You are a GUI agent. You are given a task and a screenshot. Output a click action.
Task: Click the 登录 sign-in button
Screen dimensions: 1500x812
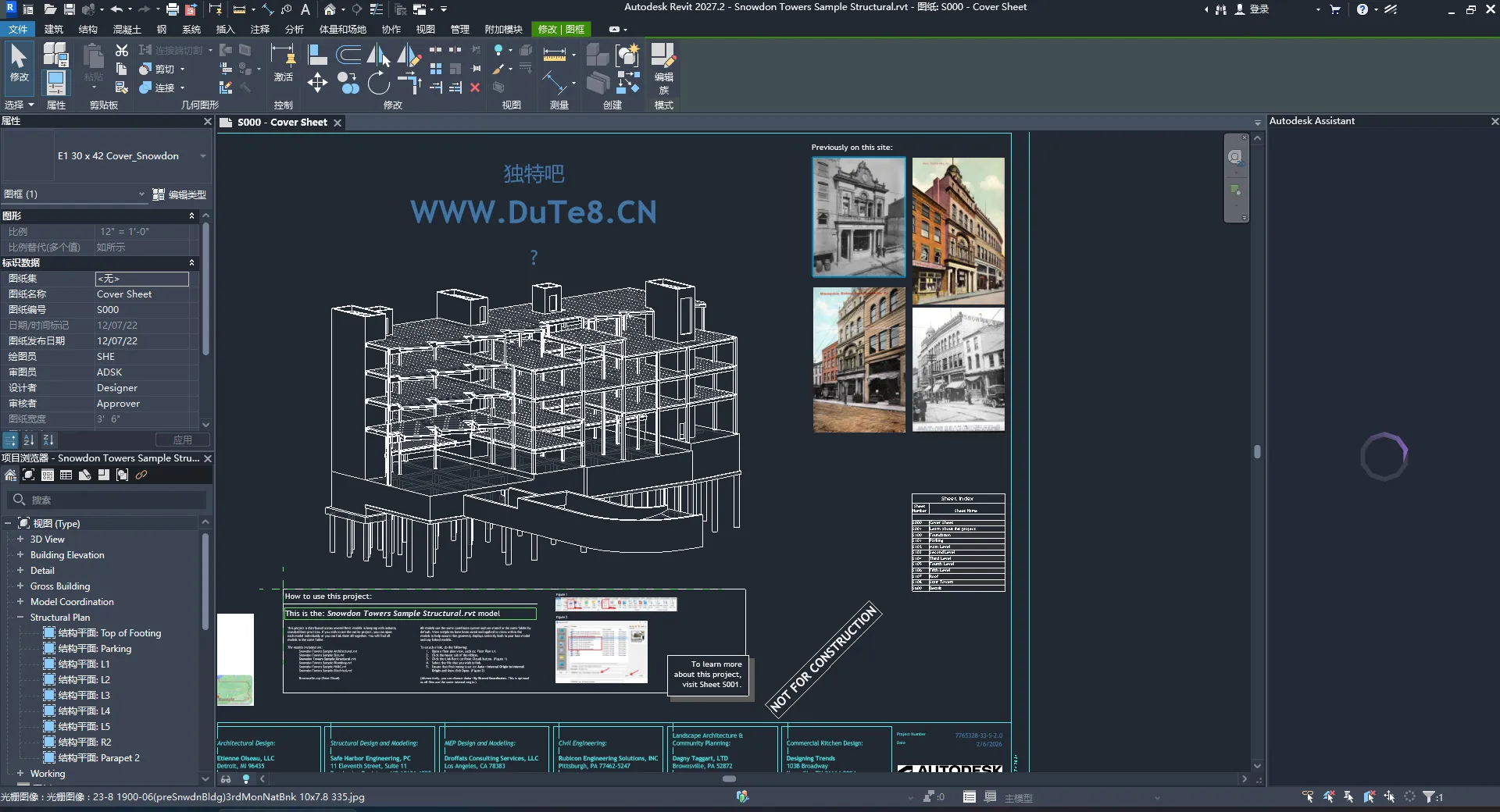click(1252, 9)
